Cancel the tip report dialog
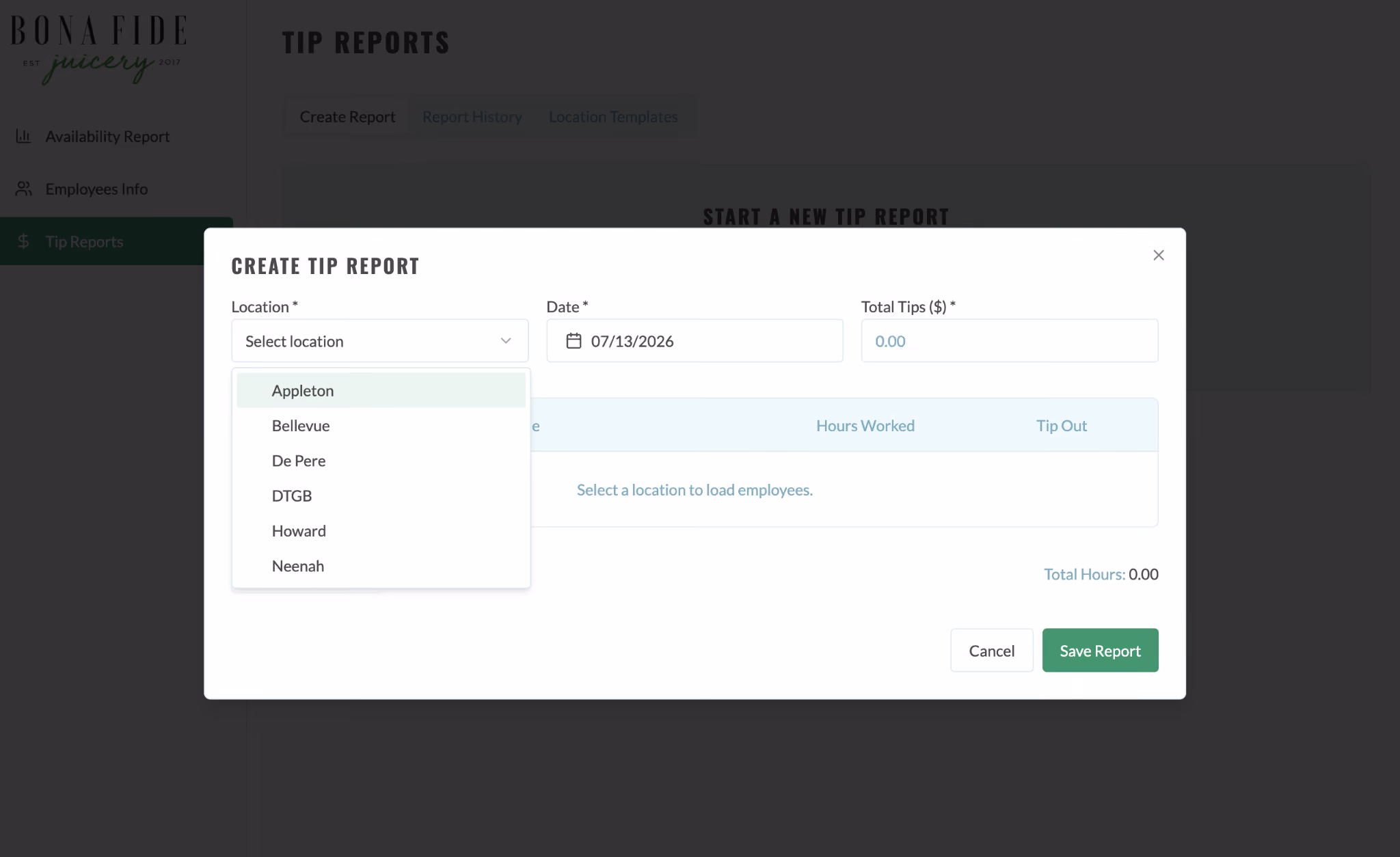Screen dimensions: 1400x857 click(x=991, y=650)
